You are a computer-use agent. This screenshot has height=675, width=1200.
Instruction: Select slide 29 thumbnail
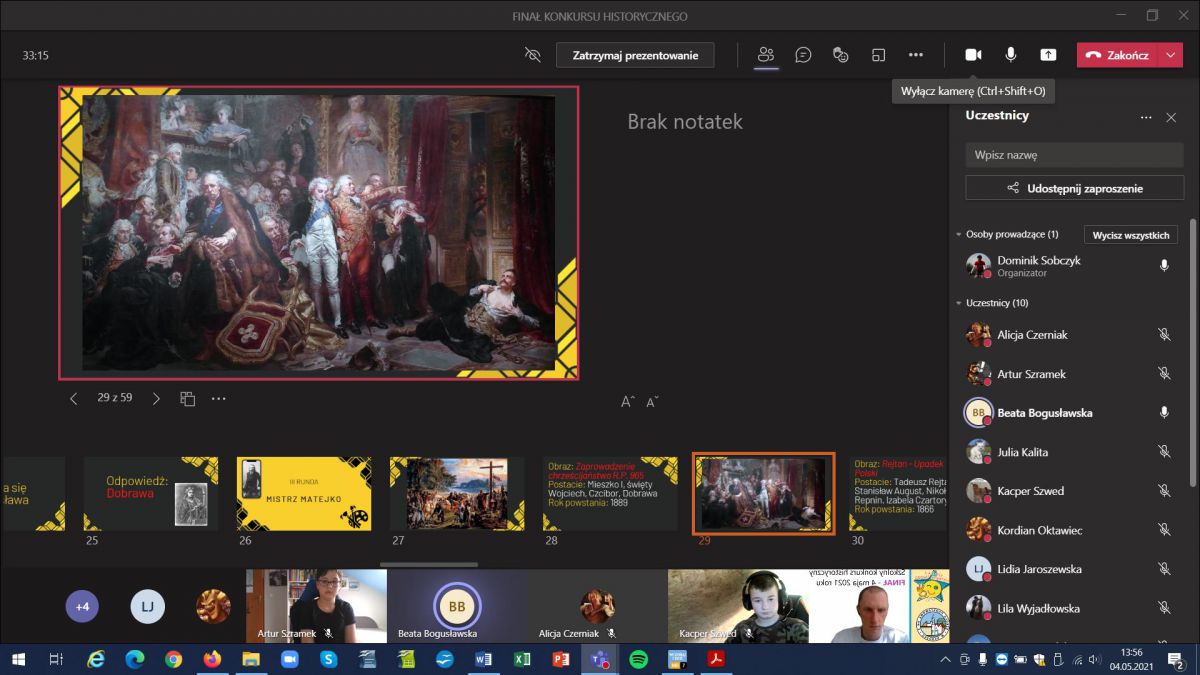click(763, 493)
